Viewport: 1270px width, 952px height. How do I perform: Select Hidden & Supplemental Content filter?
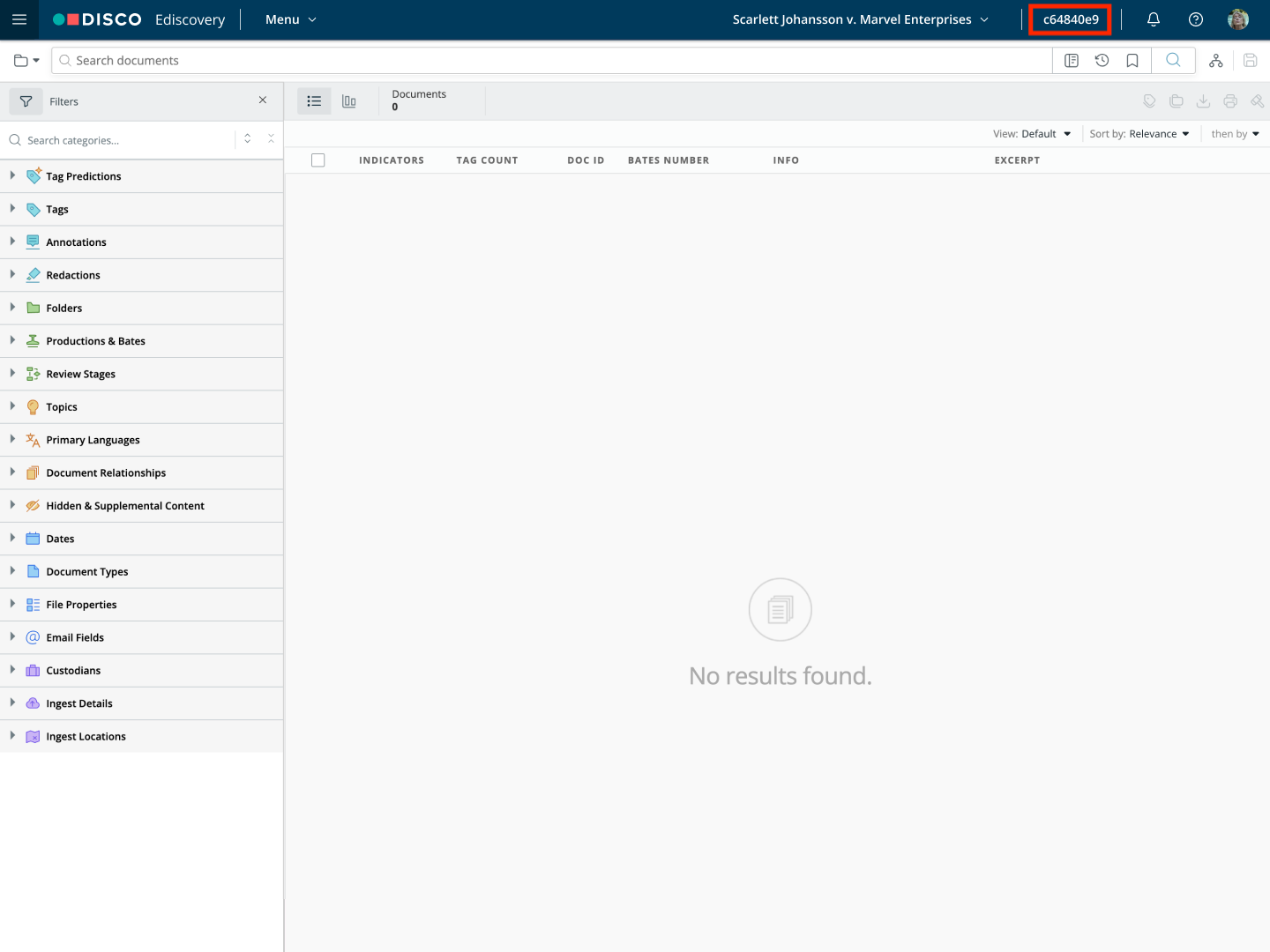point(141,506)
